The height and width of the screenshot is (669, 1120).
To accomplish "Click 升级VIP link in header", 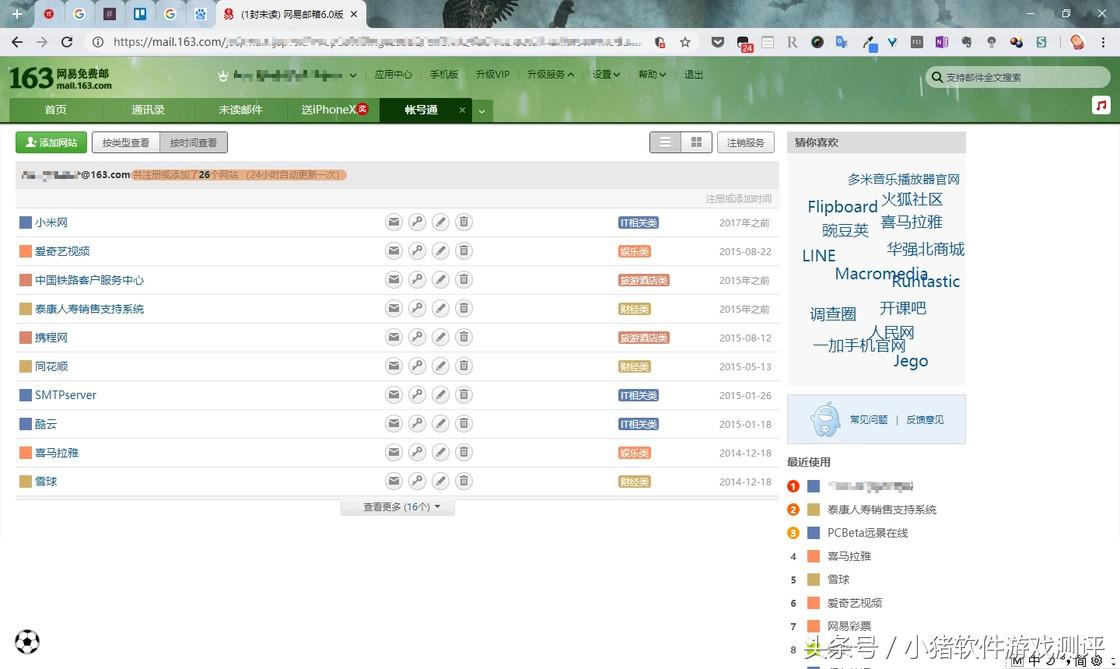I will click(x=492, y=74).
